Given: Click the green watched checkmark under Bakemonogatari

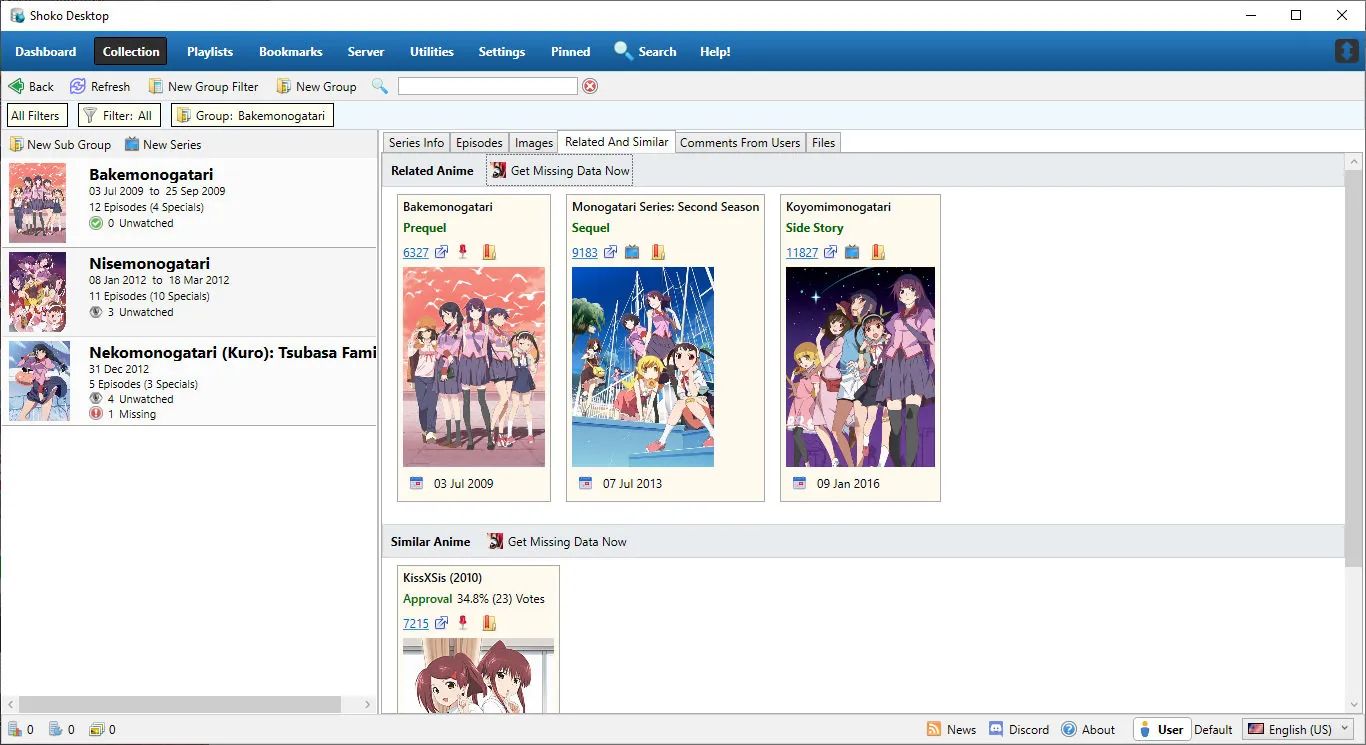Looking at the screenshot, I should (x=96, y=223).
